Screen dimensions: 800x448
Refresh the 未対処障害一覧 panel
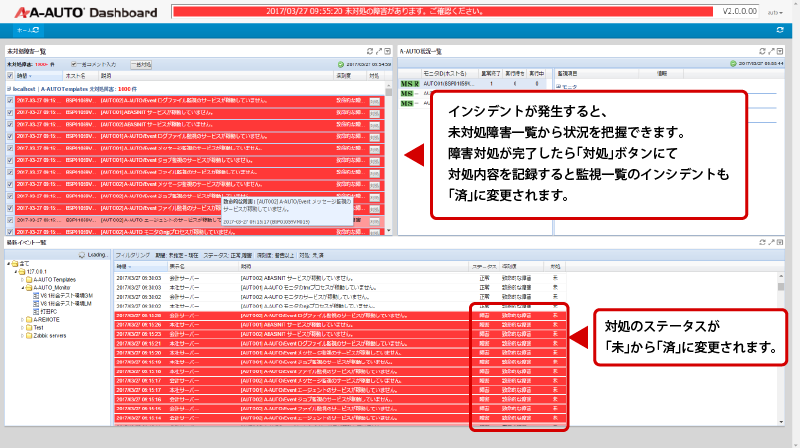point(370,51)
